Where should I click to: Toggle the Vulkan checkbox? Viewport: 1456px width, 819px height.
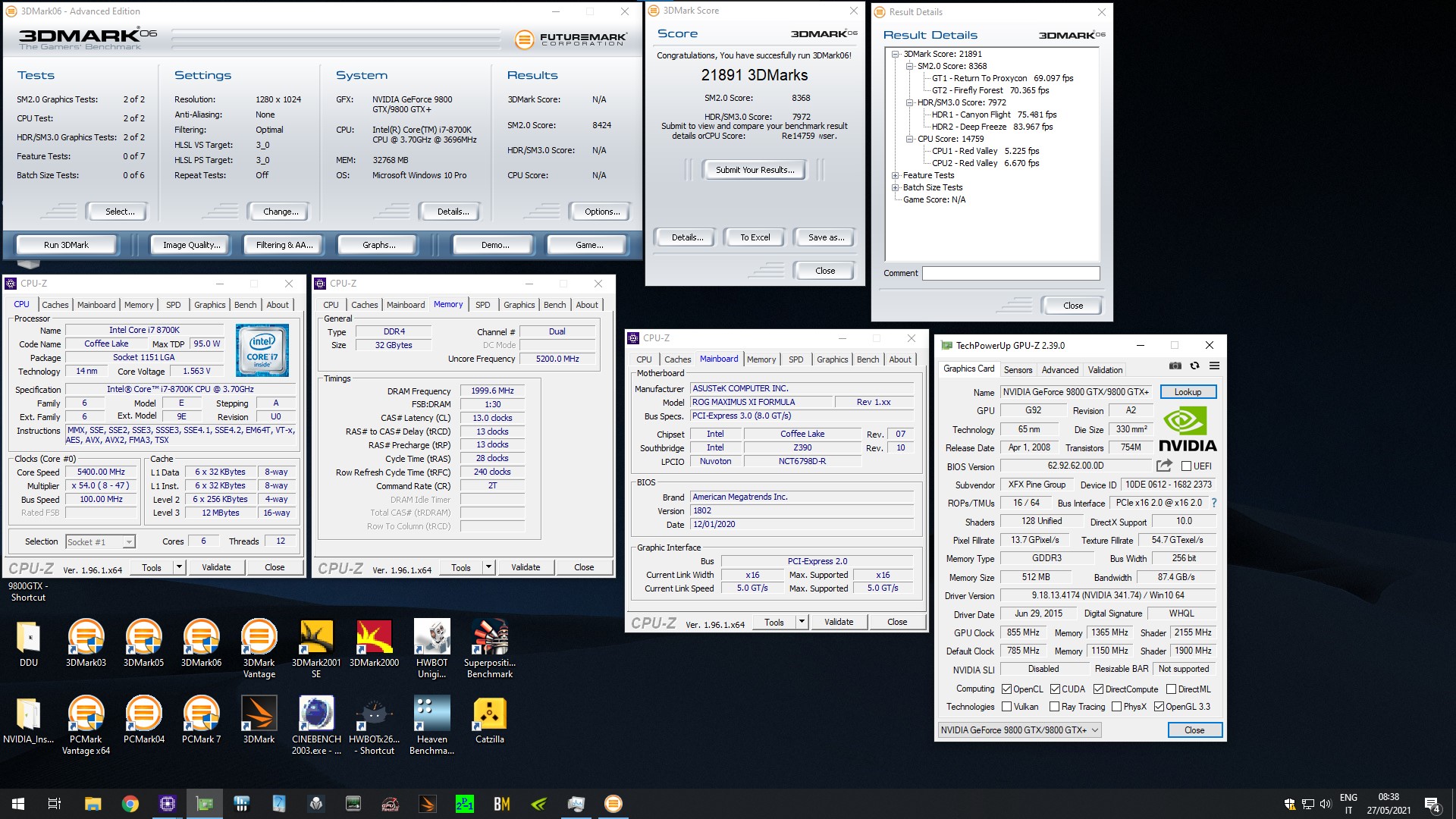[x=1006, y=707]
